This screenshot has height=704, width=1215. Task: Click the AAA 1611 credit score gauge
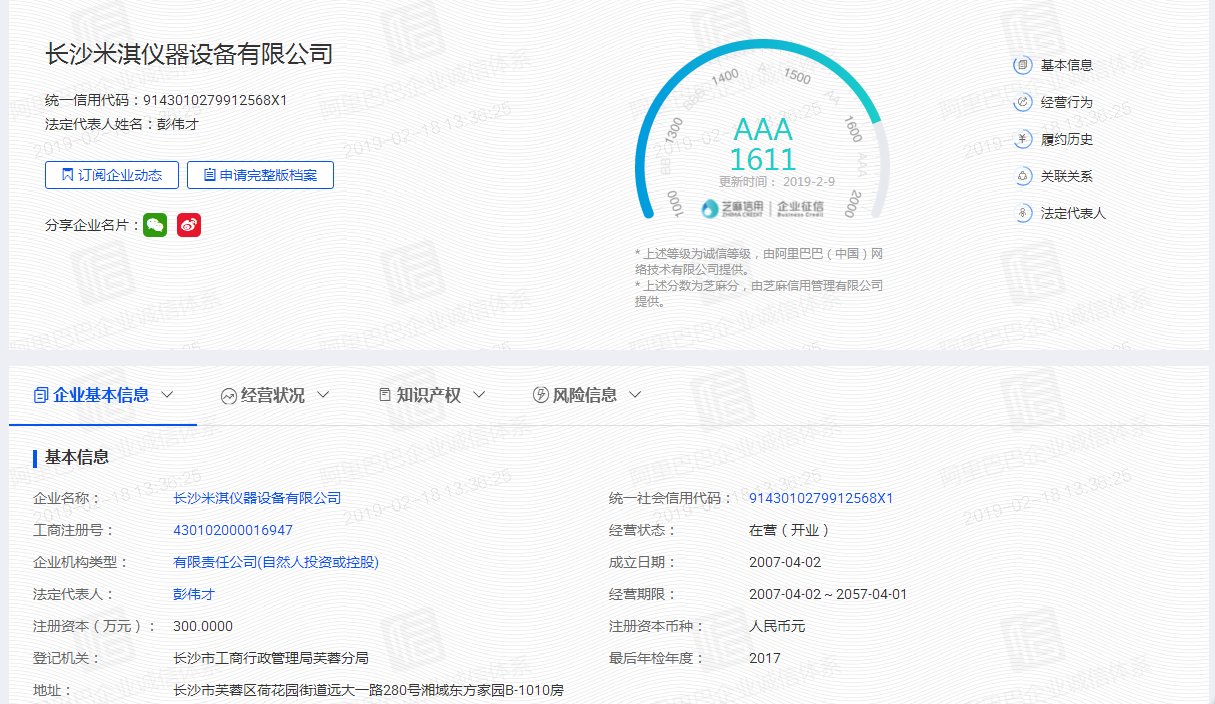(x=762, y=144)
